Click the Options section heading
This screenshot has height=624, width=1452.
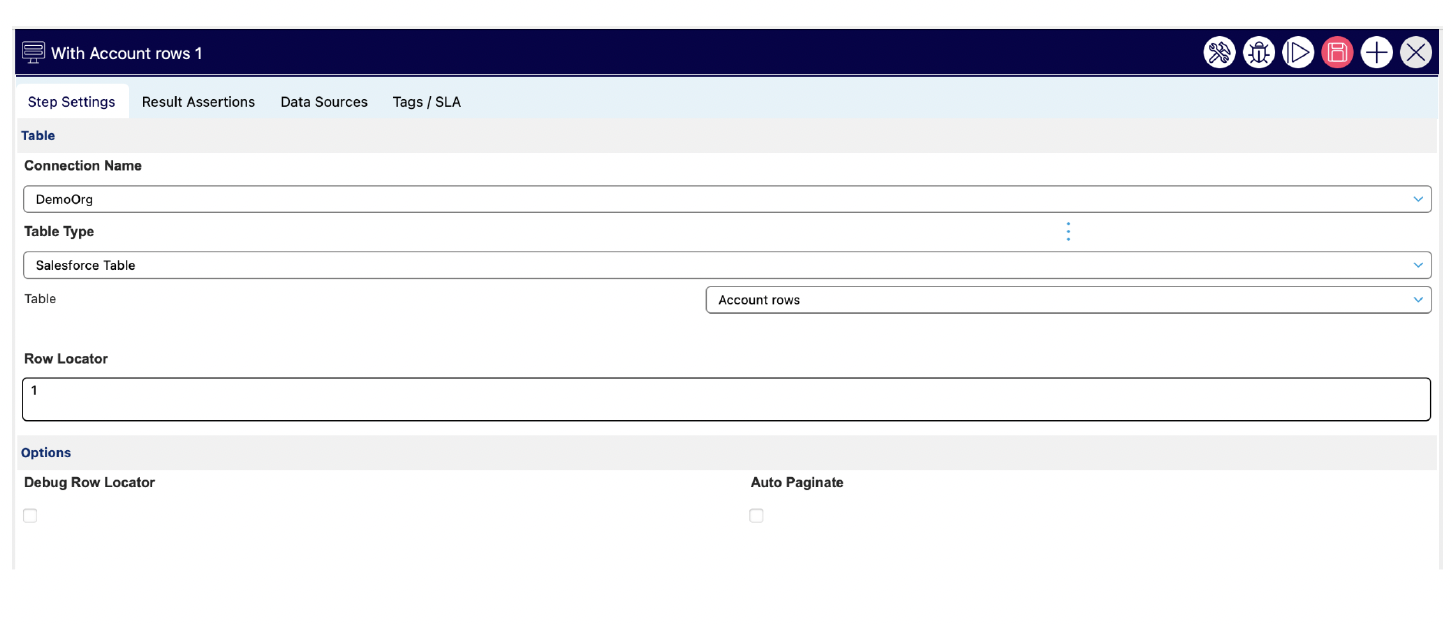(46, 453)
